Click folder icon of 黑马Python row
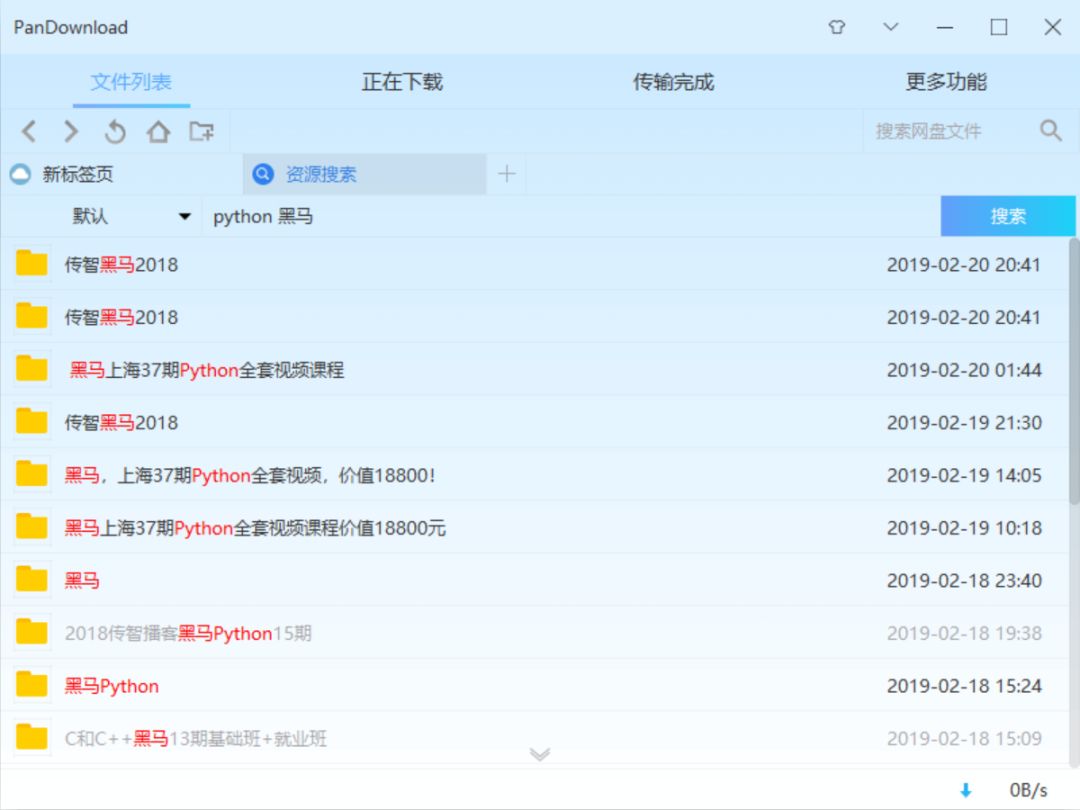This screenshot has width=1080, height=810. pyautogui.click(x=32, y=685)
